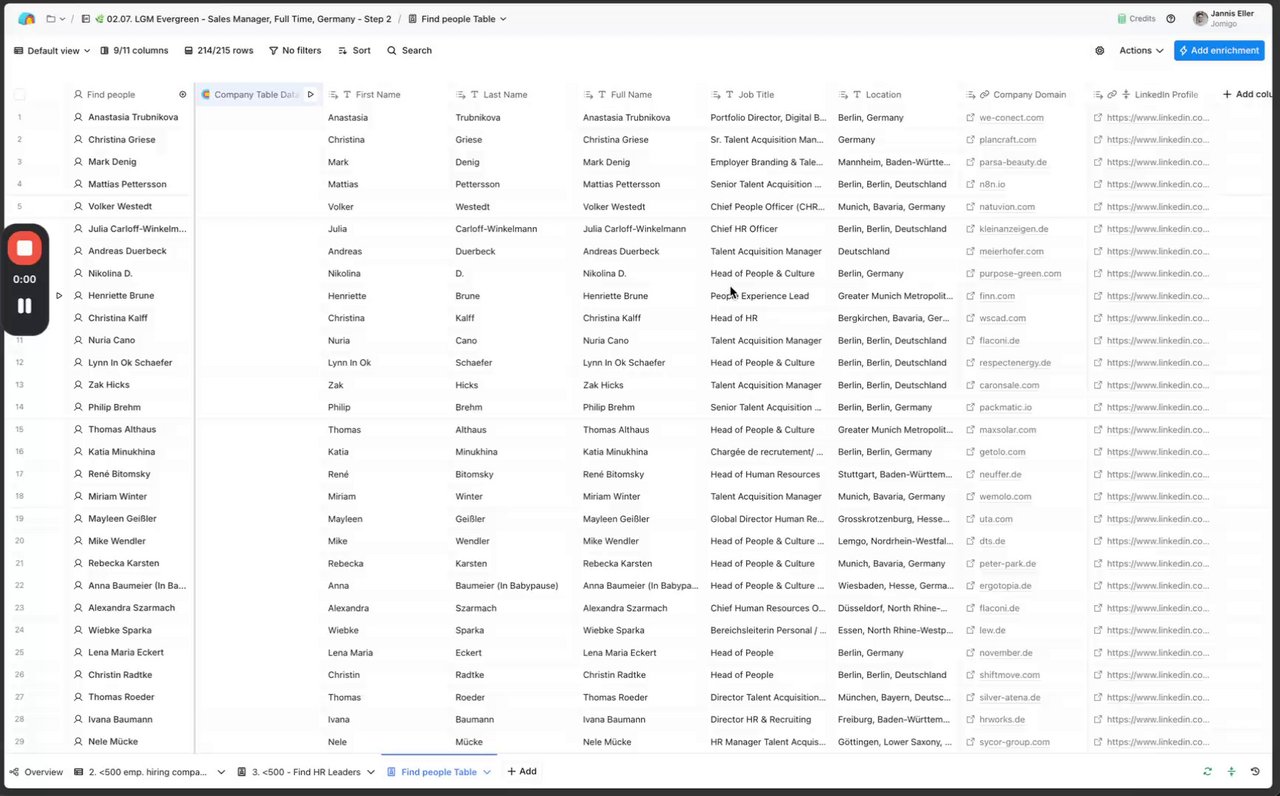Switch to the Overview tab
The image size is (1280, 796).
(36, 772)
